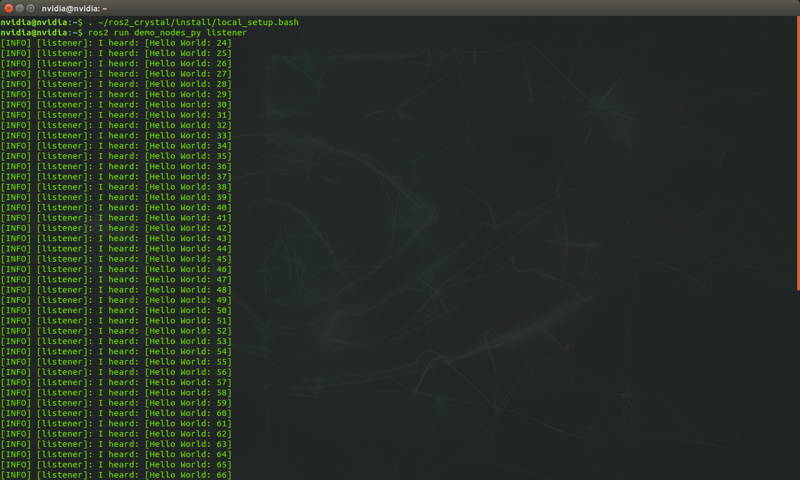800x480 pixels.
Task: Select the line Hello World: 52
Action: (x=116, y=331)
